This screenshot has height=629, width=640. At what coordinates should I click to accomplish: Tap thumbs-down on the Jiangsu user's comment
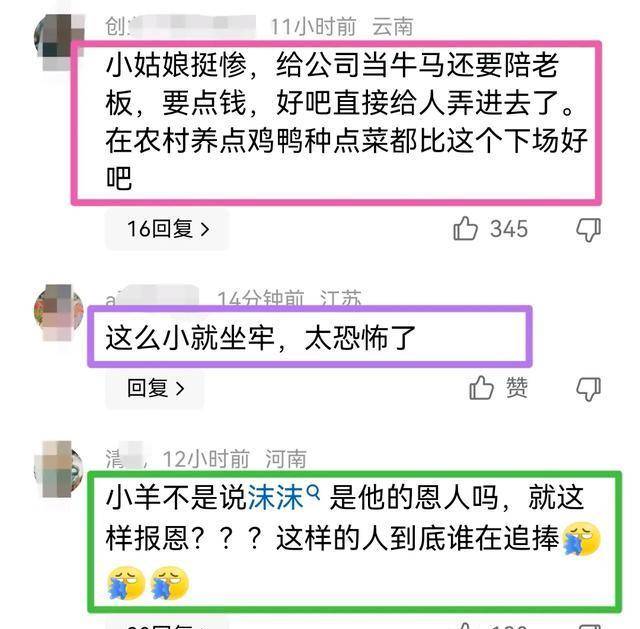click(x=589, y=389)
